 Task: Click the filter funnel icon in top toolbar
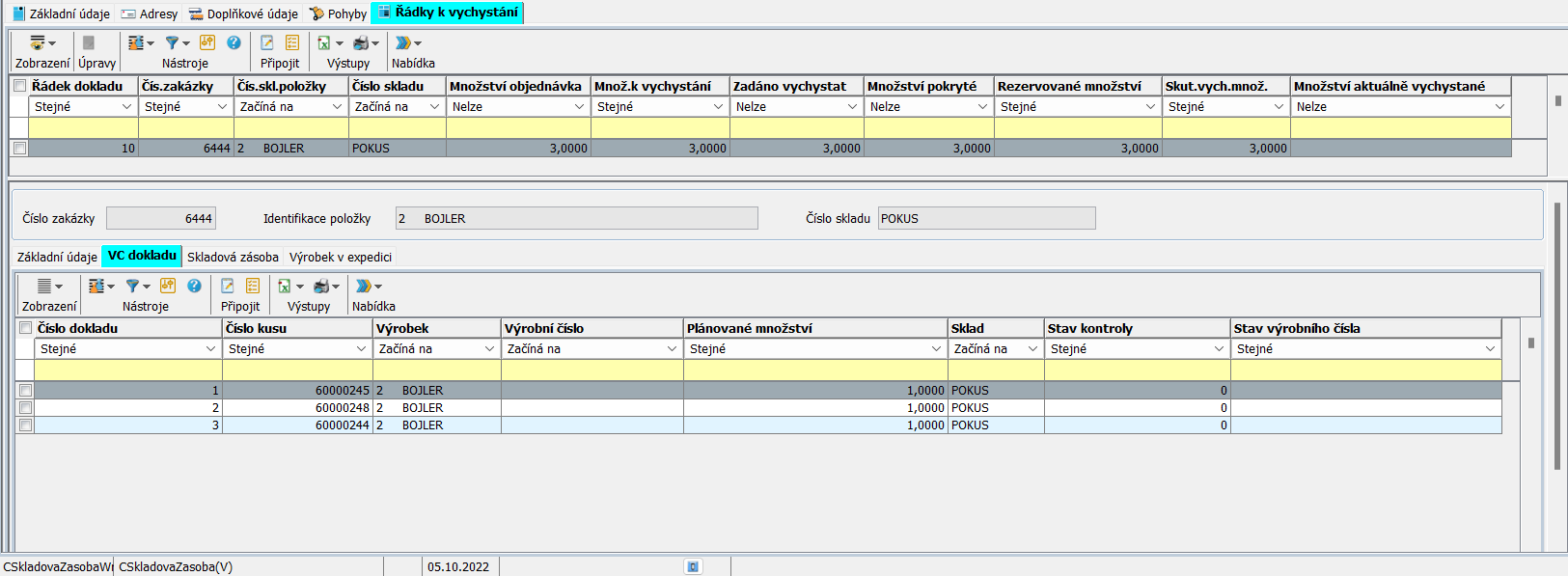click(172, 43)
